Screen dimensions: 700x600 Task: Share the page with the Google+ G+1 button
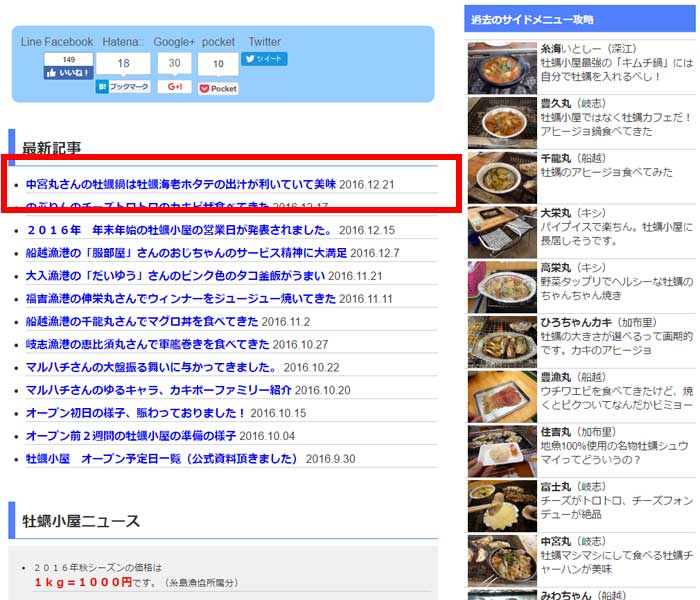click(x=174, y=87)
